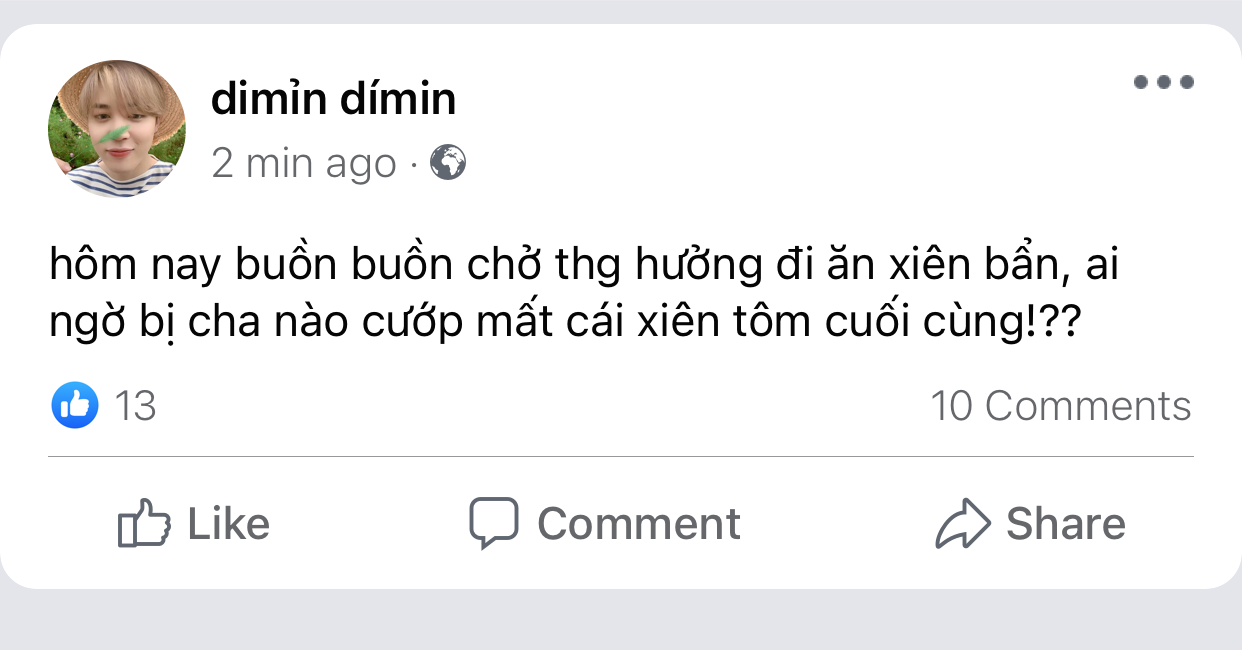Click the gray background below the post card

click(620, 622)
